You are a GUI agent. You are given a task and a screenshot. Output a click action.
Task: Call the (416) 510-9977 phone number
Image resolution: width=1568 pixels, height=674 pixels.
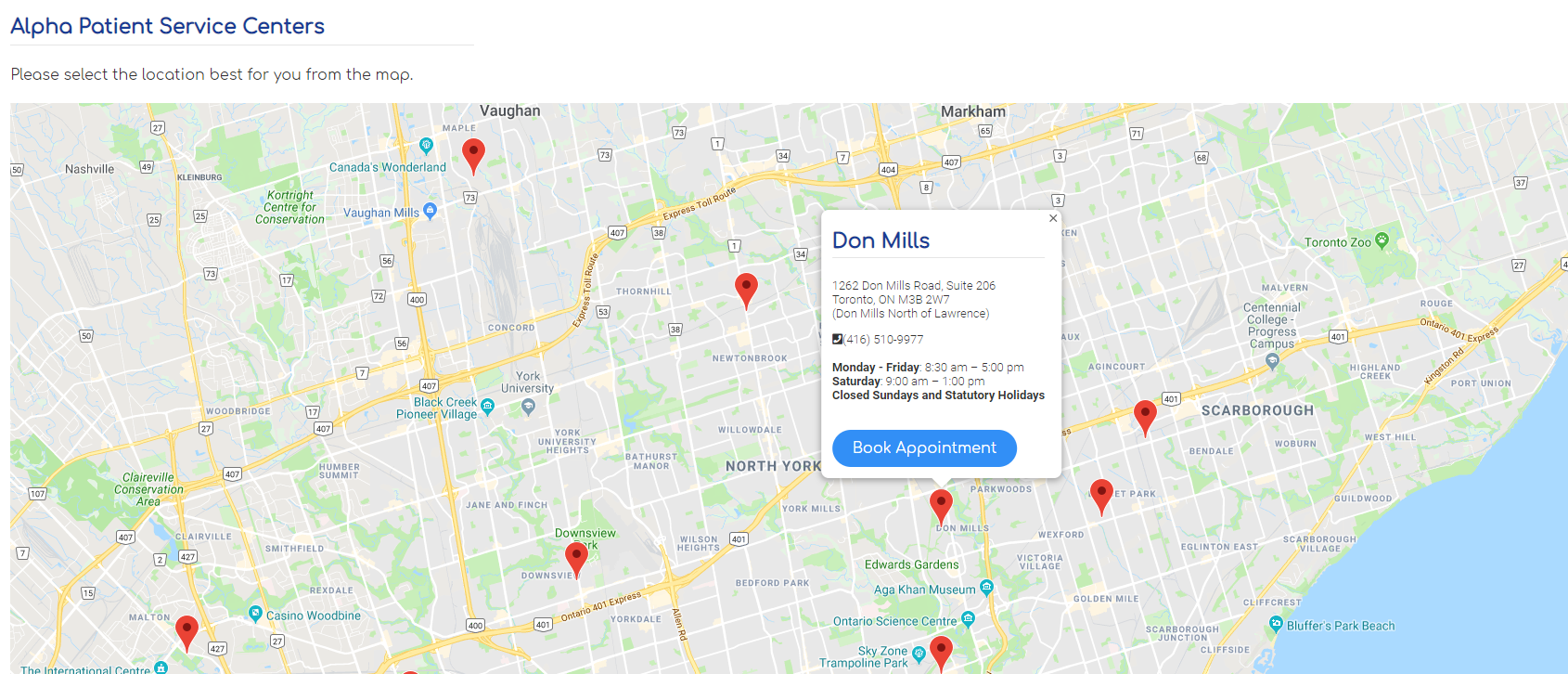883,340
